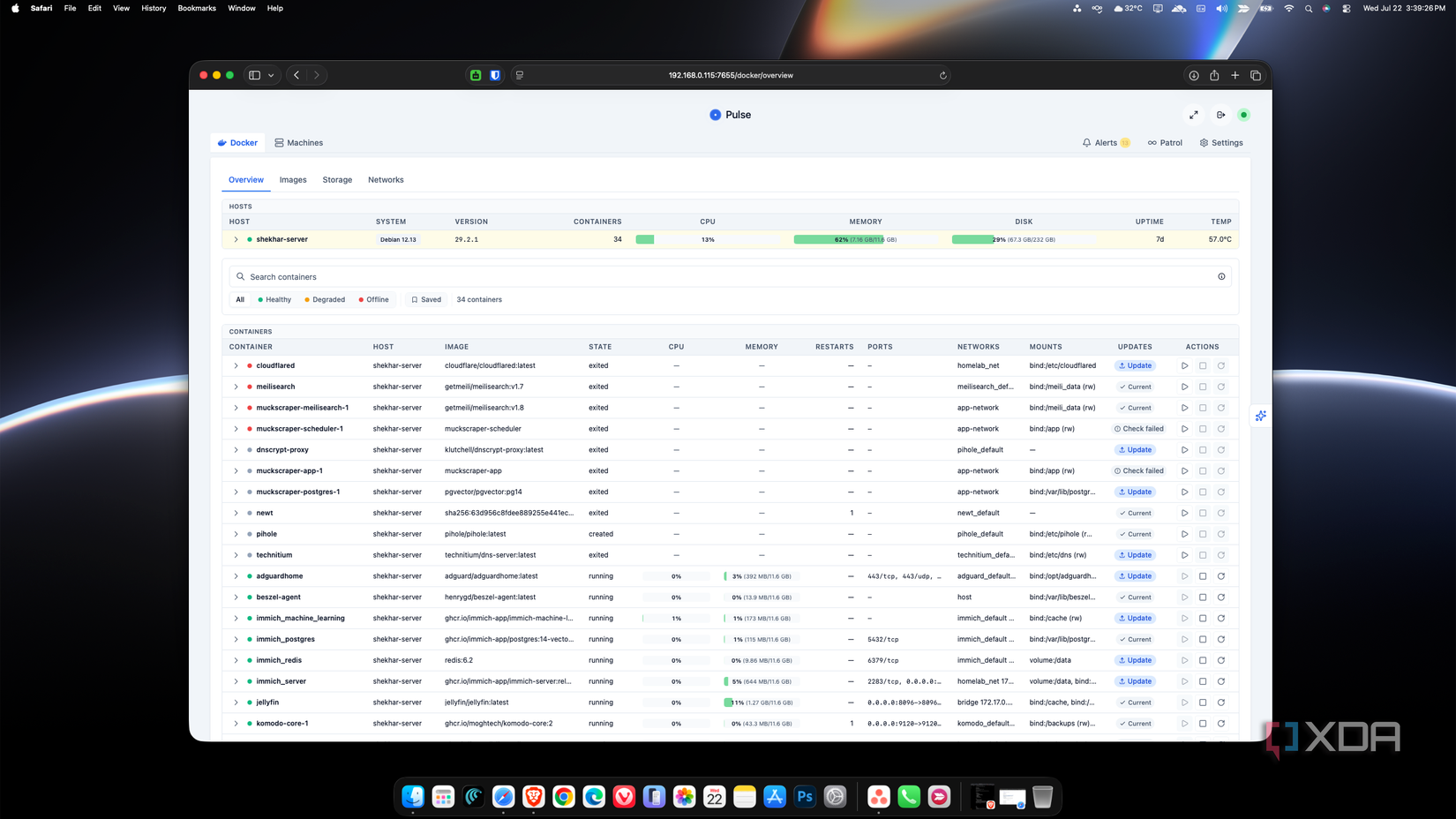Restart the immich_redis container
The image size is (1456, 819).
tap(1221, 660)
